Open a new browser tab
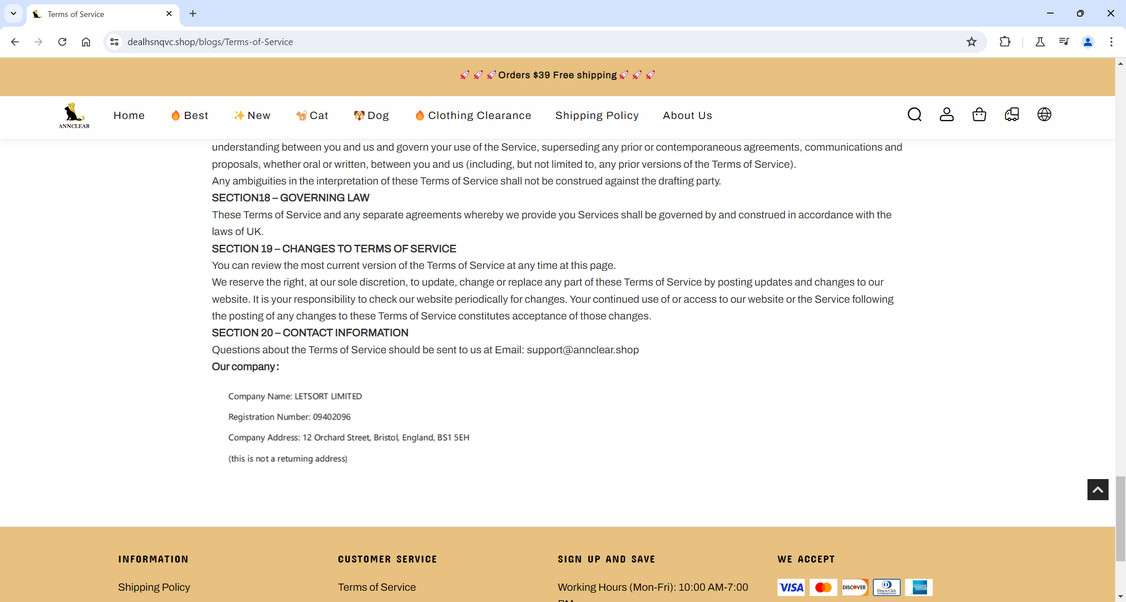The height and width of the screenshot is (602, 1126). (192, 14)
